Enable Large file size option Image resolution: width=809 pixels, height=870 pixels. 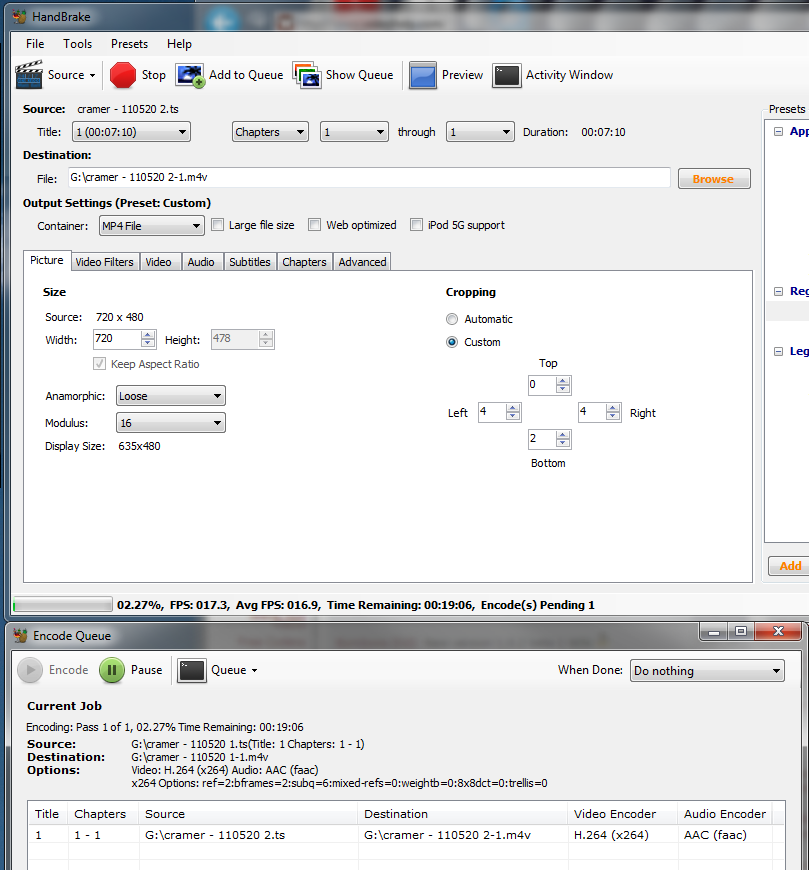218,225
